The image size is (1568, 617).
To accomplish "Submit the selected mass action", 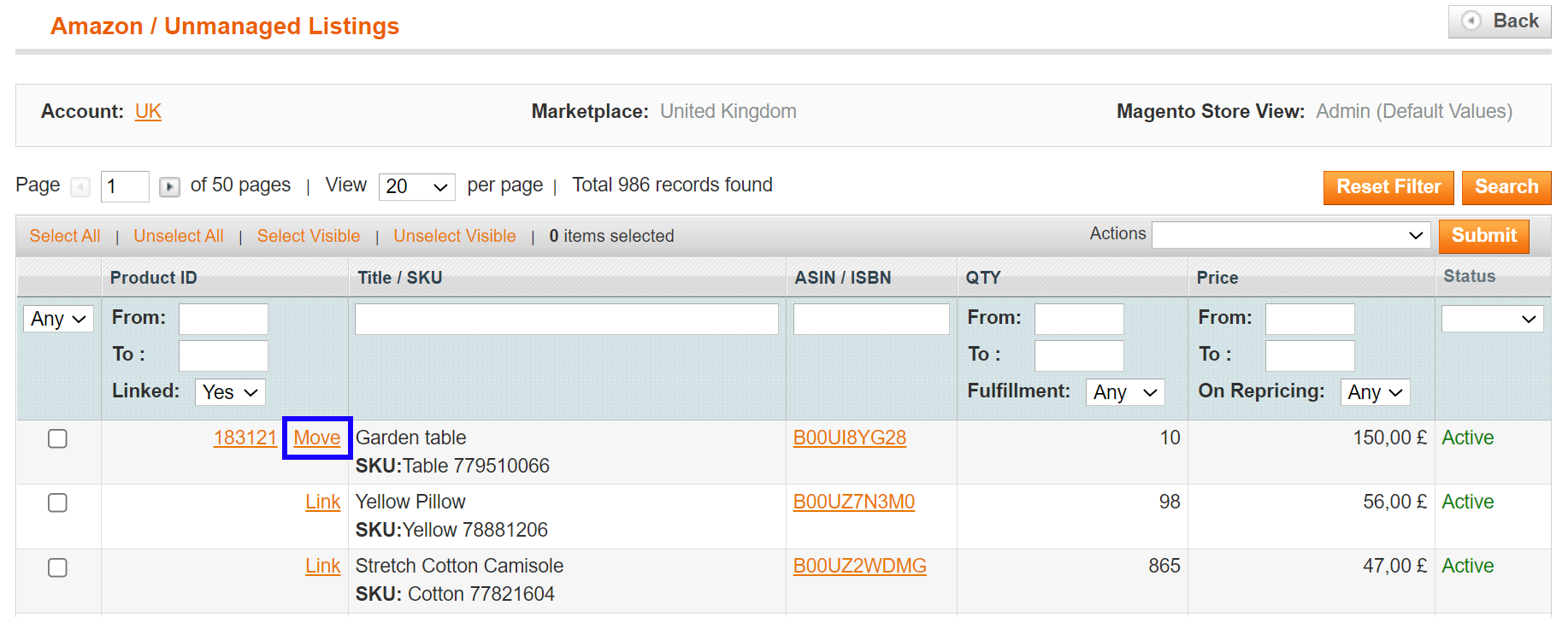I will [1484, 236].
